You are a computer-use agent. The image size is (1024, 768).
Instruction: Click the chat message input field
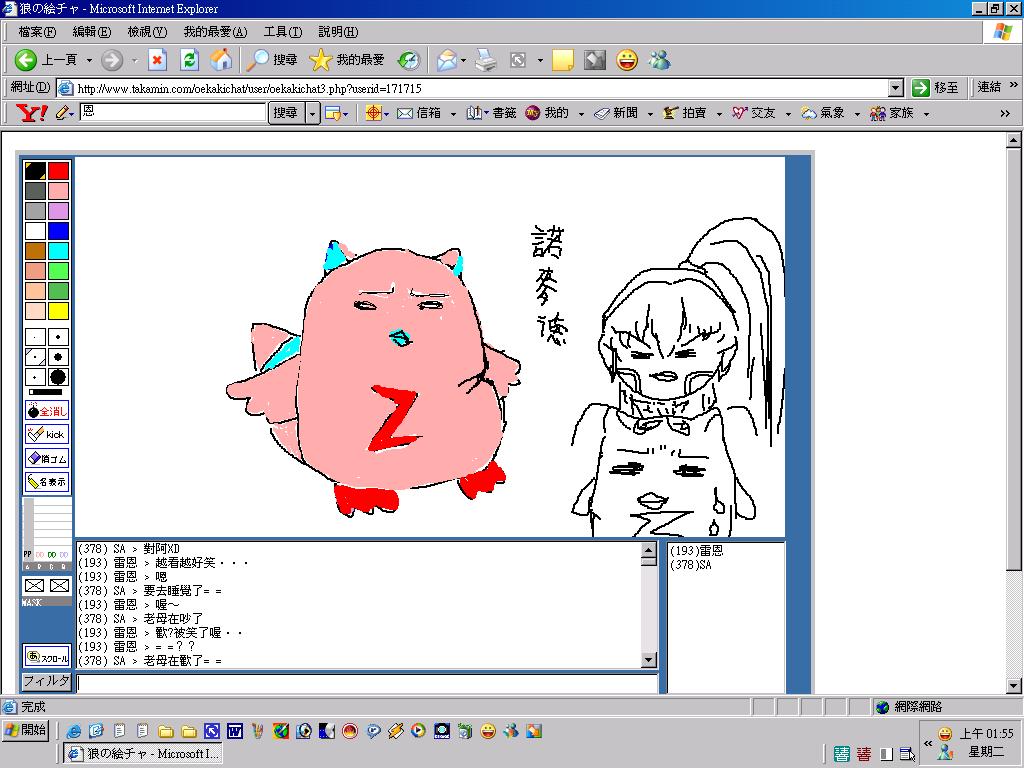click(367, 684)
